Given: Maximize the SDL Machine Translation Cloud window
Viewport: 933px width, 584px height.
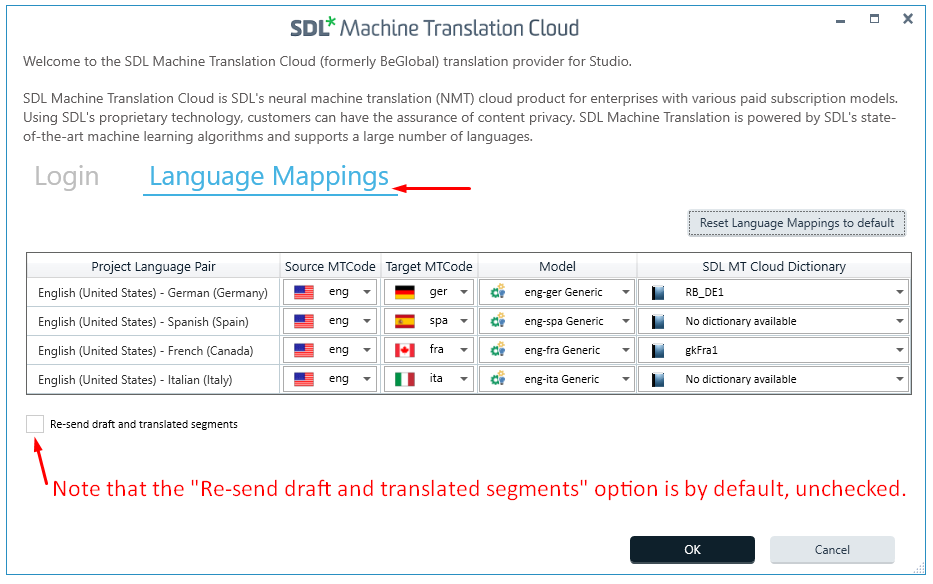Looking at the screenshot, I should click(x=874, y=19).
